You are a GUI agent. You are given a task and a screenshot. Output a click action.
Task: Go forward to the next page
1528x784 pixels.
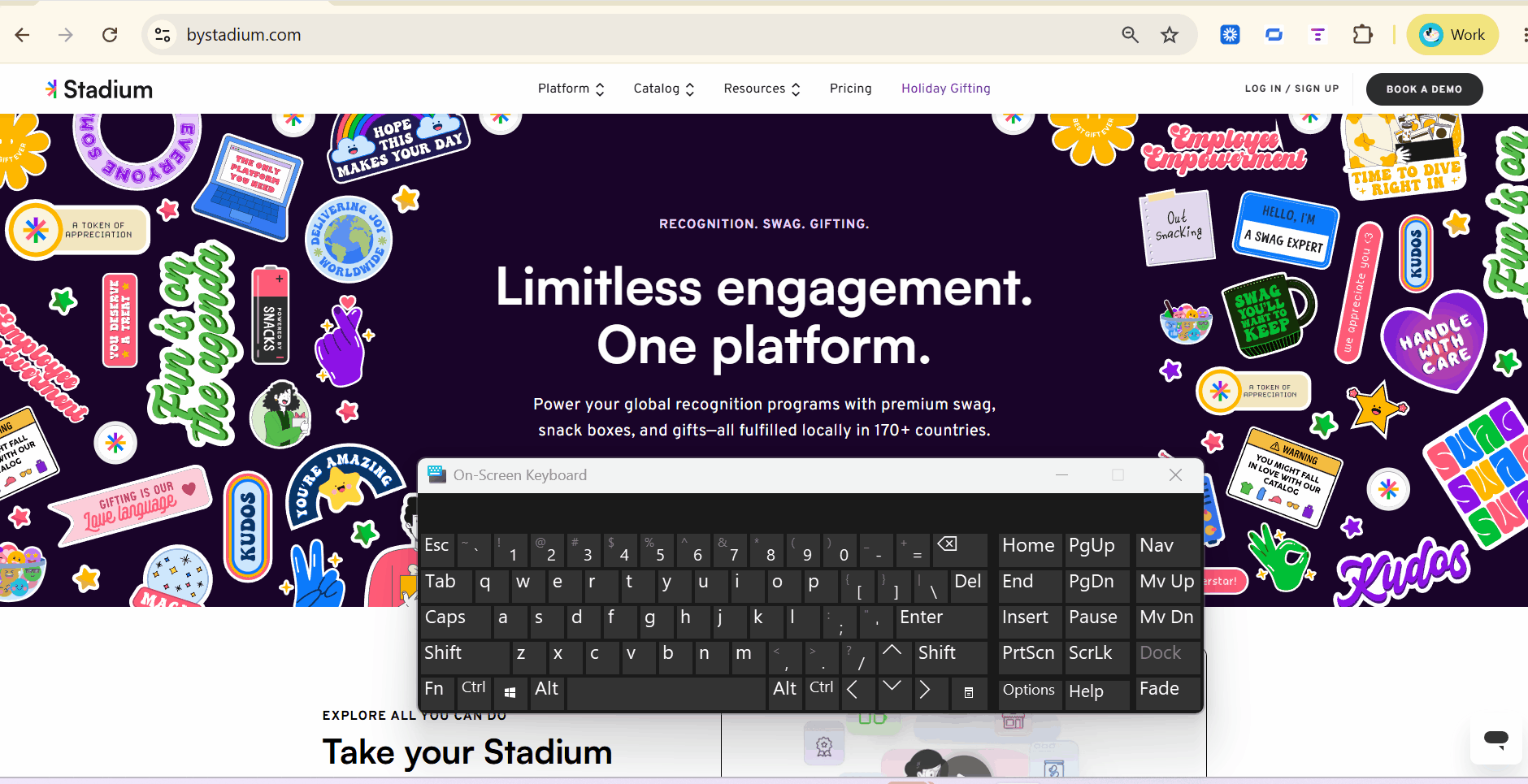pyautogui.click(x=66, y=35)
